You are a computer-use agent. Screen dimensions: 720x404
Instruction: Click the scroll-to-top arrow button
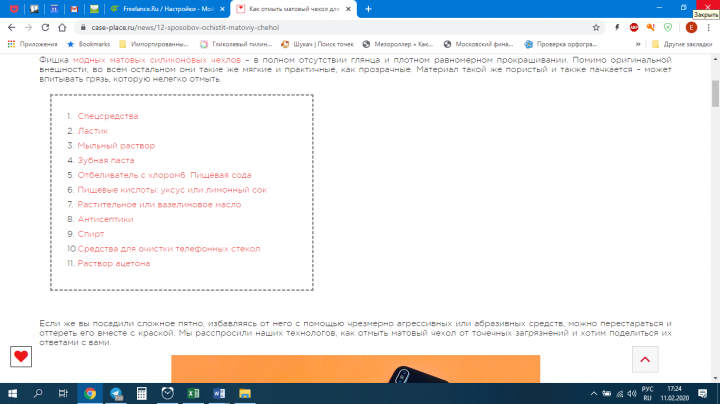pyautogui.click(x=645, y=359)
